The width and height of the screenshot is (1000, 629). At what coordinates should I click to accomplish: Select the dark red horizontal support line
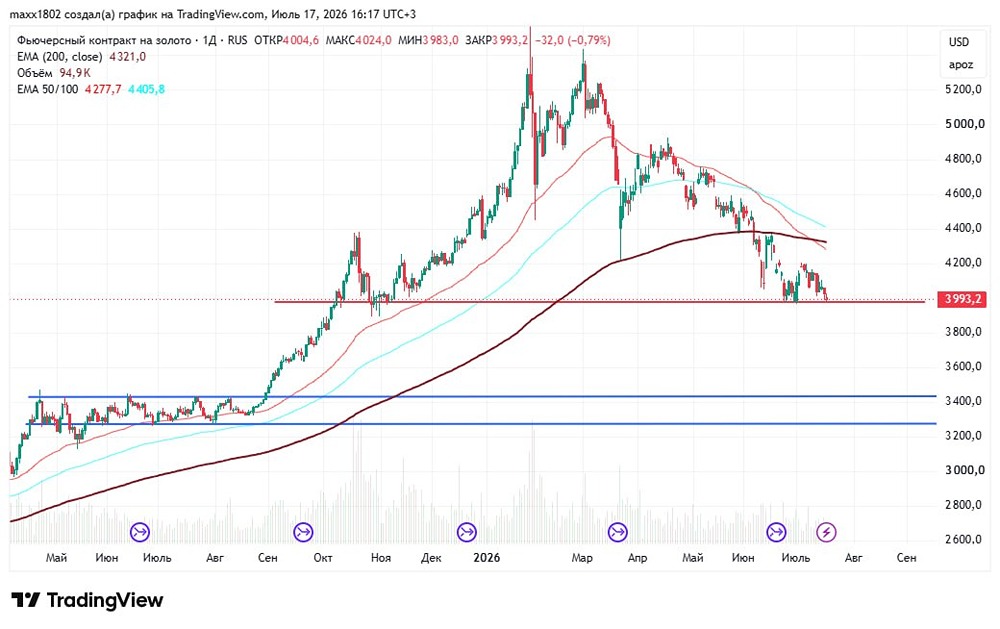click(x=599, y=302)
